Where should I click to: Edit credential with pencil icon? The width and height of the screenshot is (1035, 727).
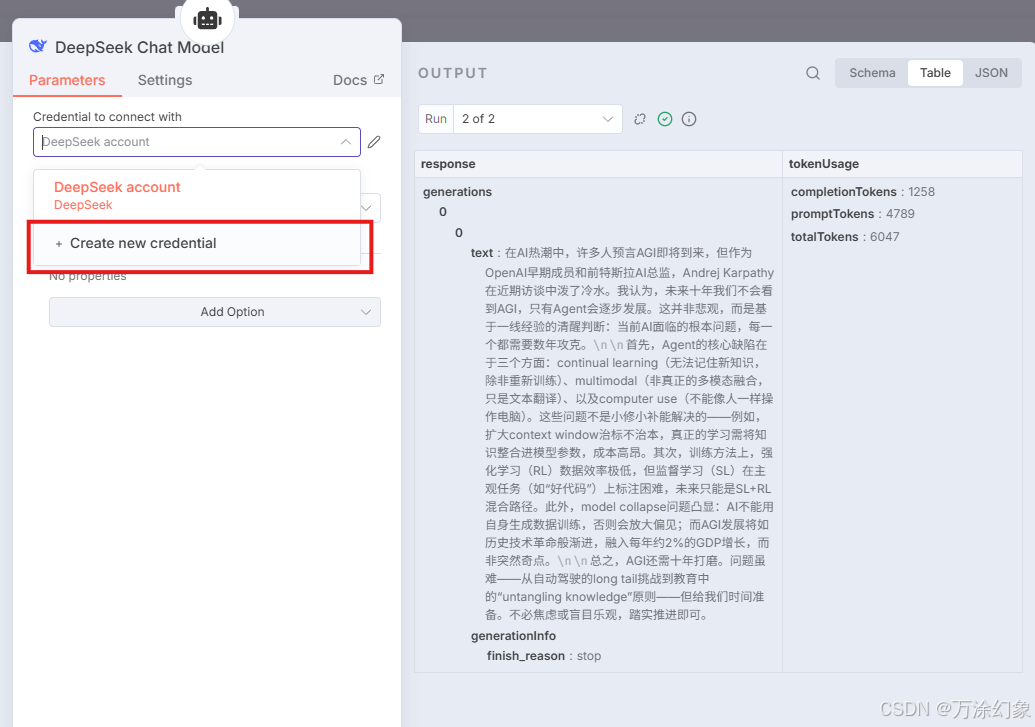(374, 142)
